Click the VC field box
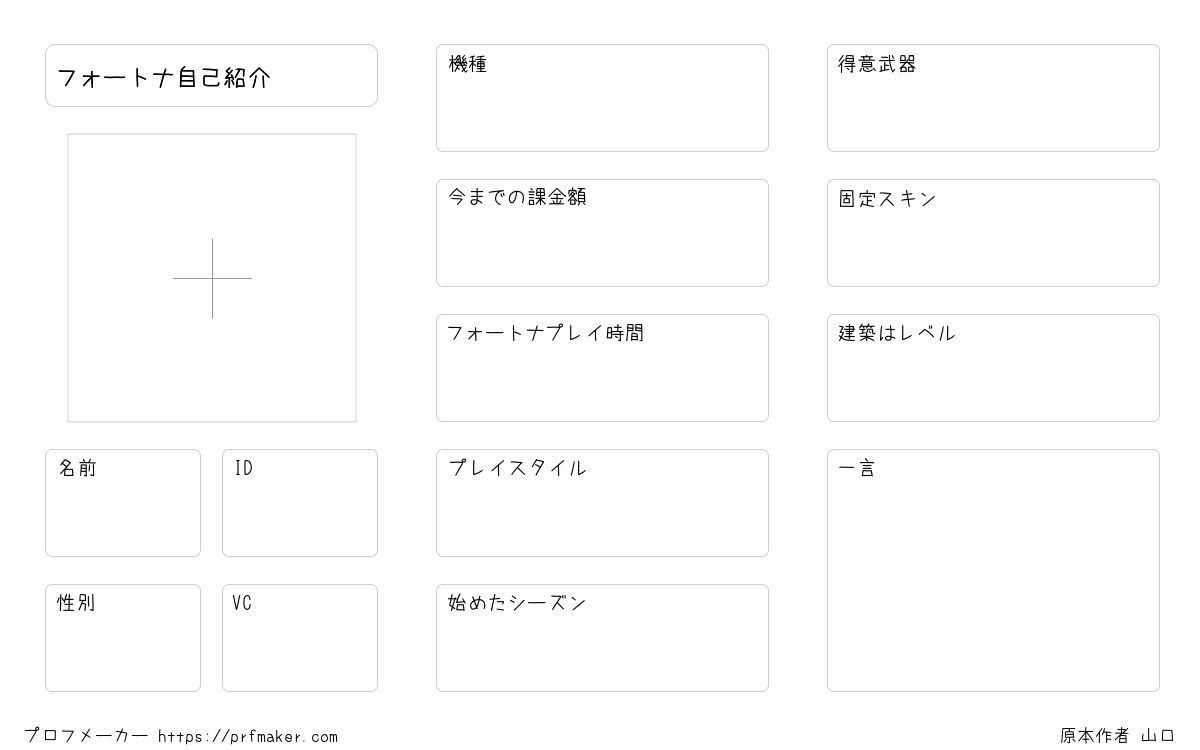 click(300, 638)
